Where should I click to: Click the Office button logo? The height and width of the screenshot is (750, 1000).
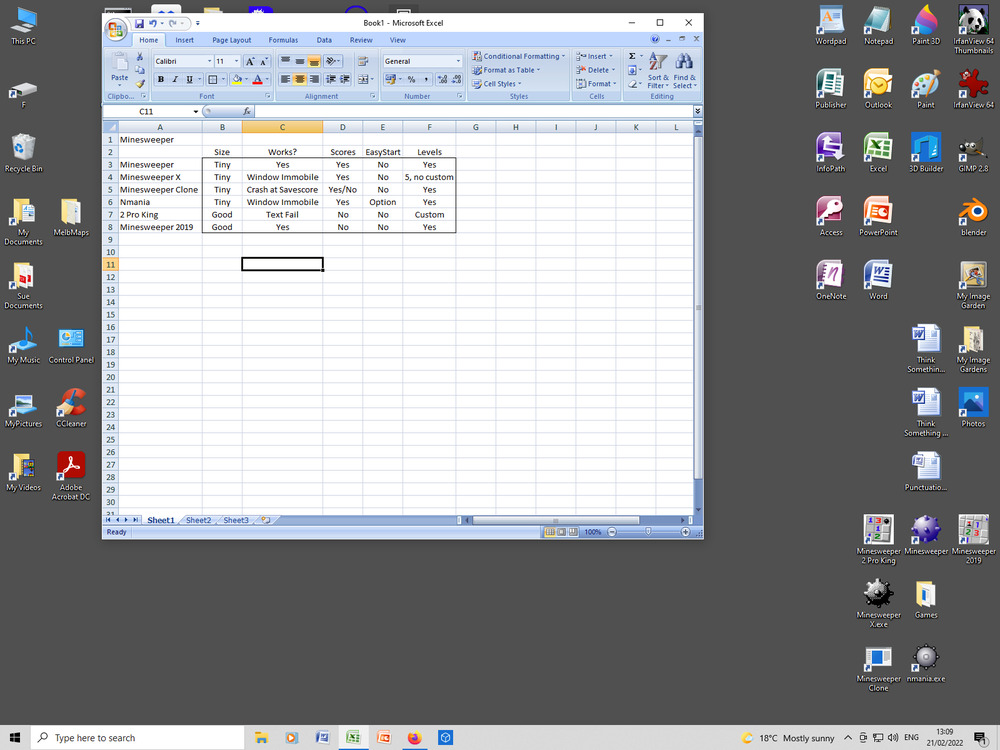coord(116,29)
